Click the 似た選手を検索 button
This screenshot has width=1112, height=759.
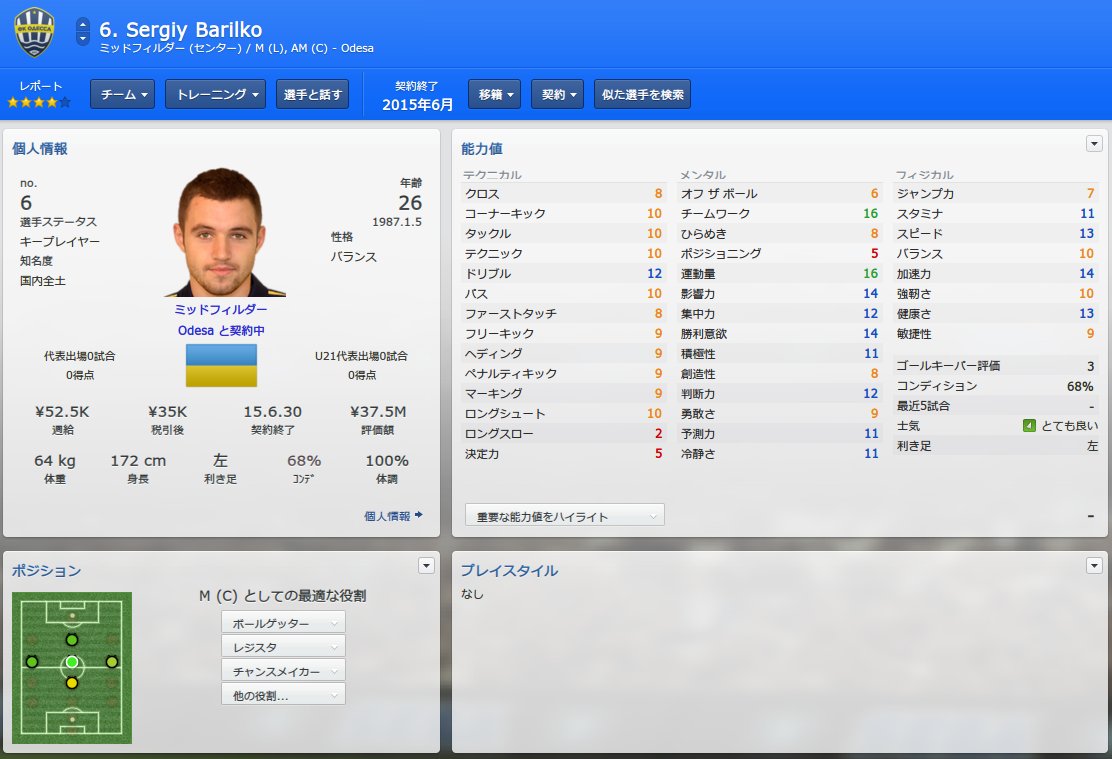pyautogui.click(x=642, y=94)
